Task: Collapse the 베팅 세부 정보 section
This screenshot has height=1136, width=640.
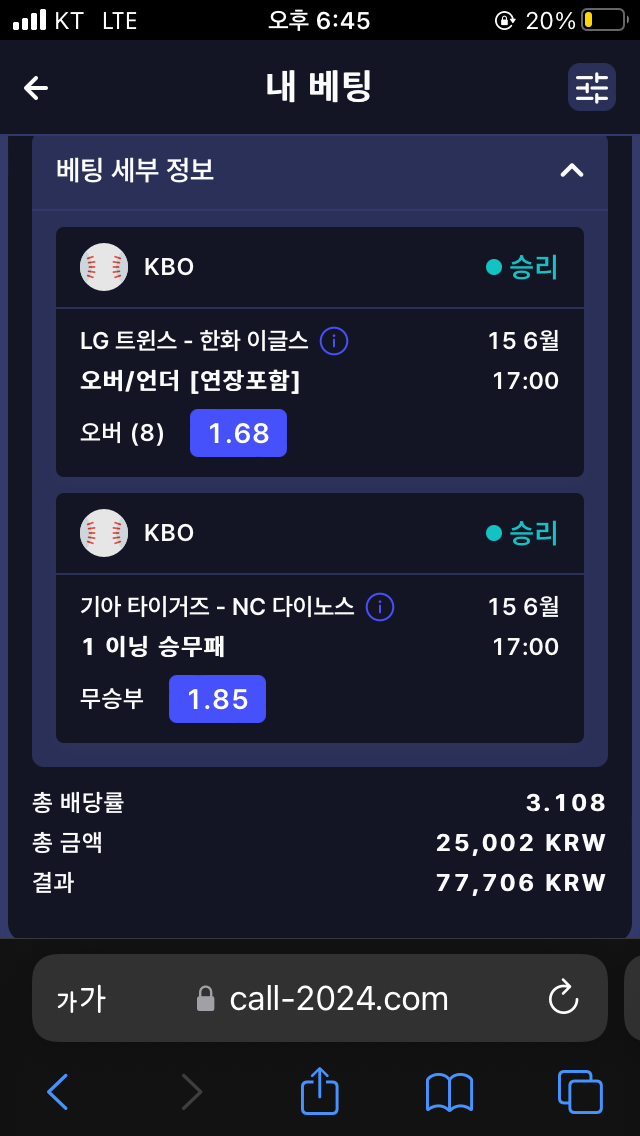Action: click(x=571, y=171)
